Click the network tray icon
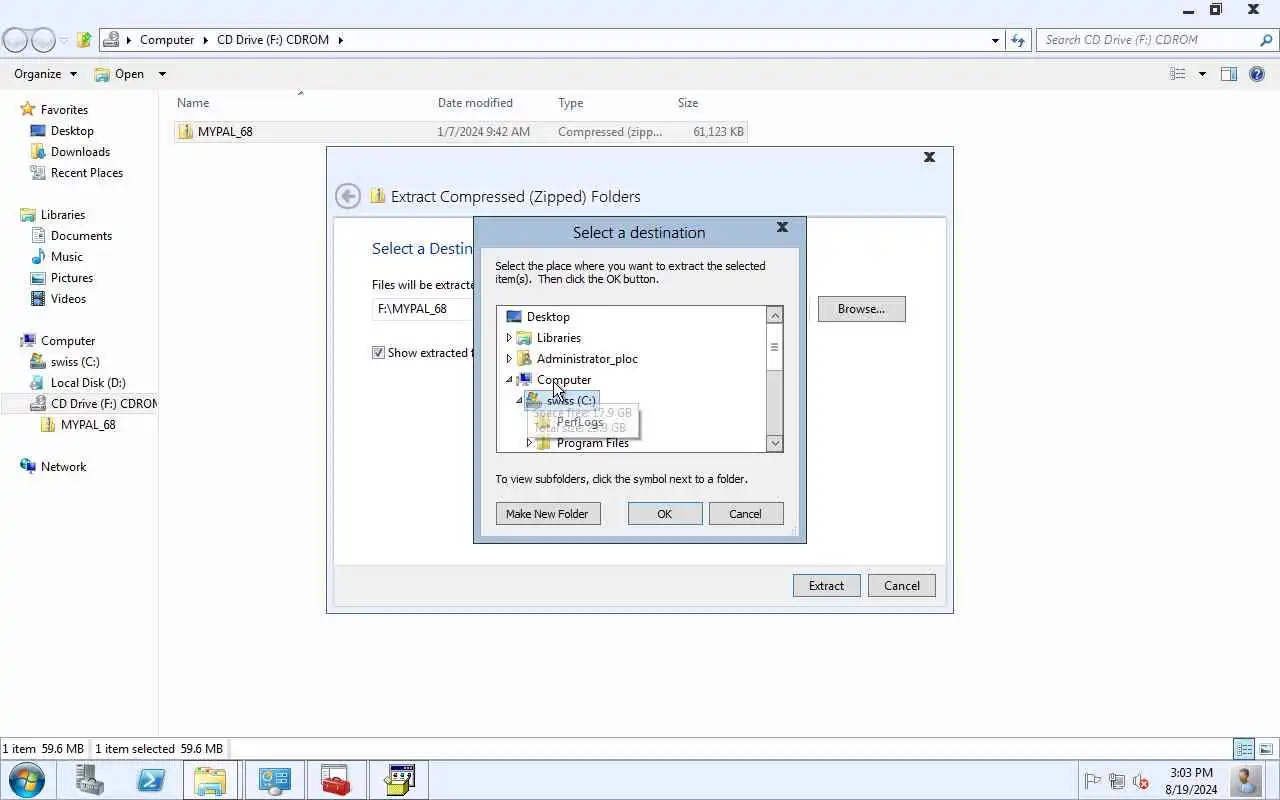This screenshot has width=1280, height=800. [1116, 781]
